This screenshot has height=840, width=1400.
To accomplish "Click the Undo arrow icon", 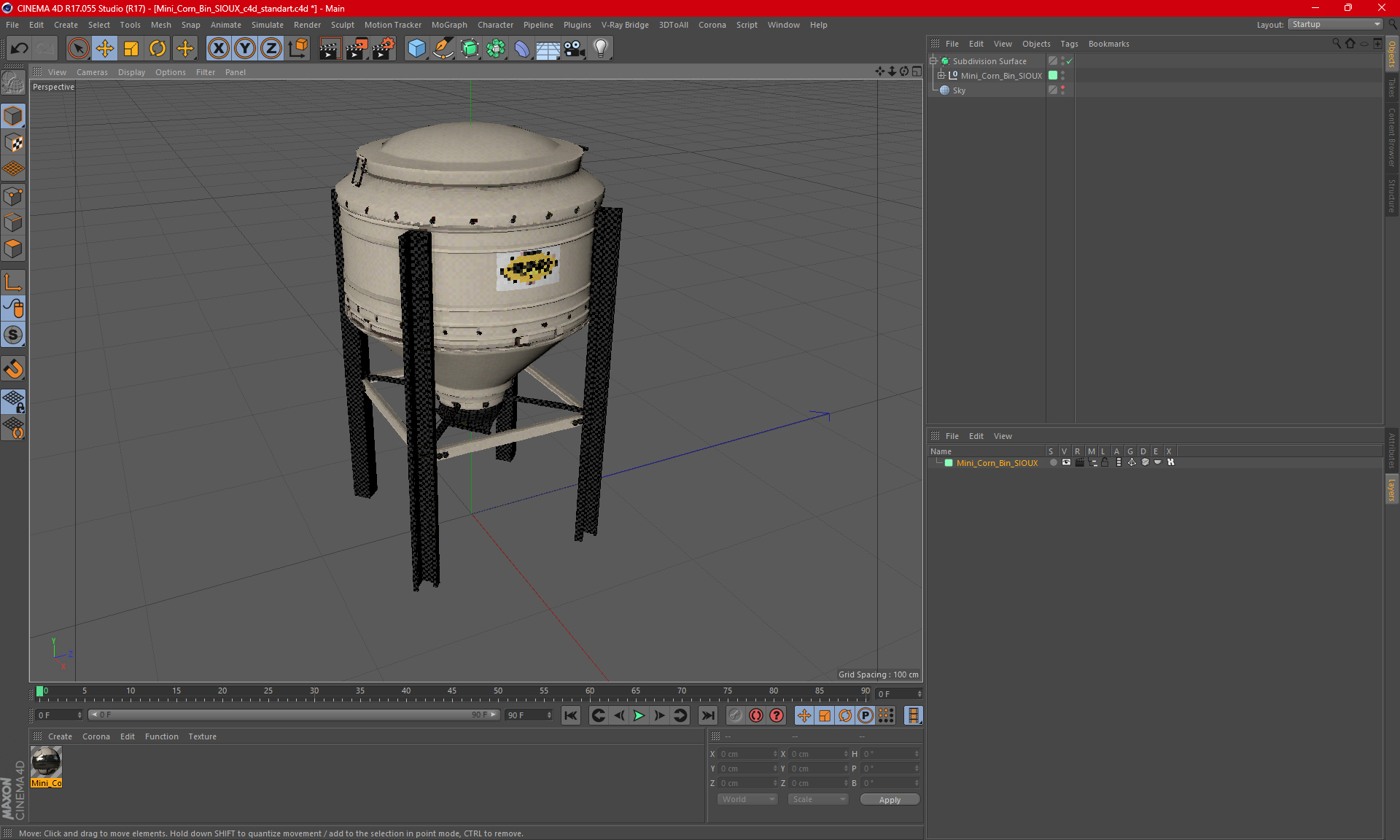I will [20, 49].
